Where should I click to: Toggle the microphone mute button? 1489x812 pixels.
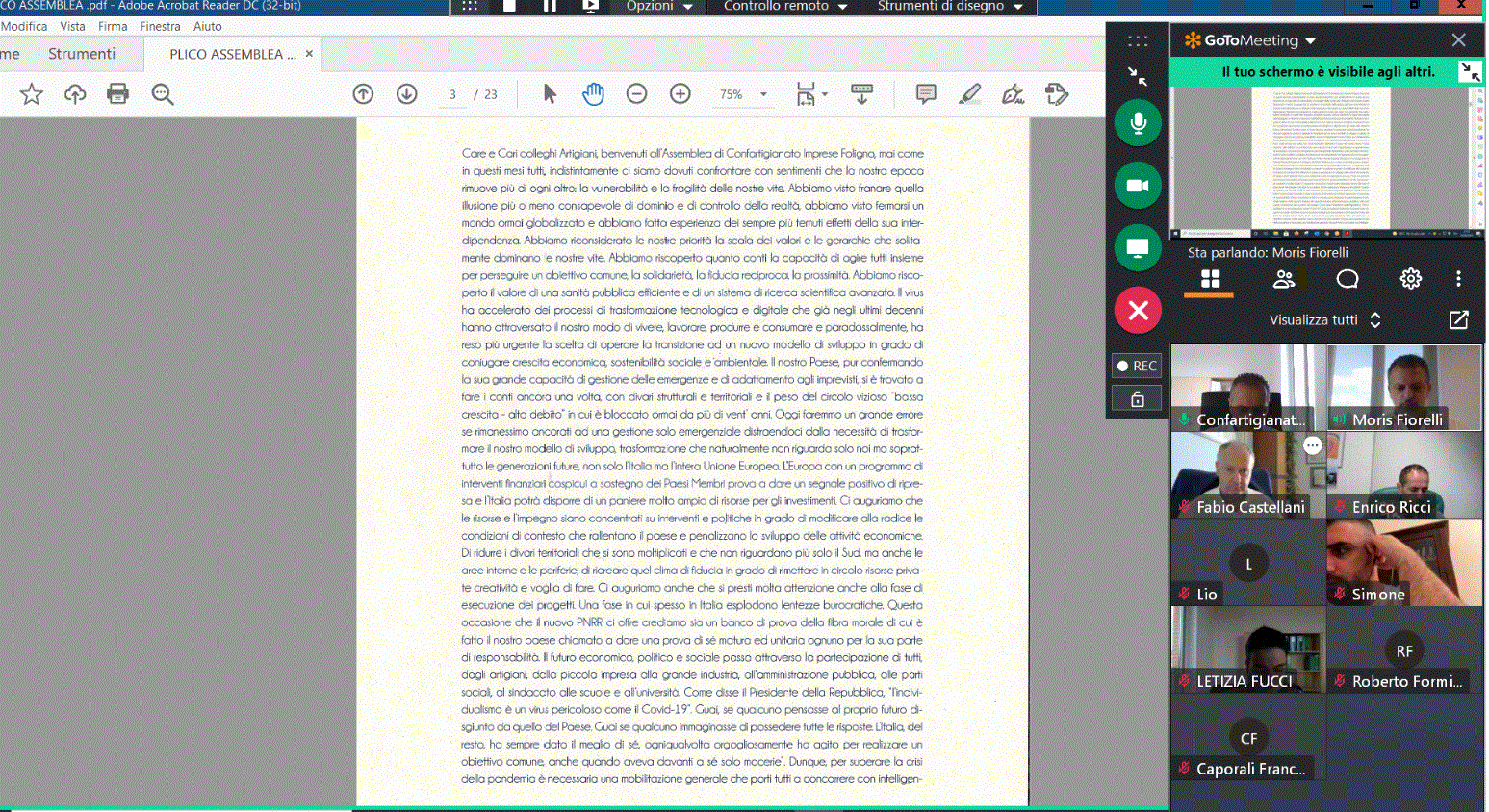(x=1138, y=123)
